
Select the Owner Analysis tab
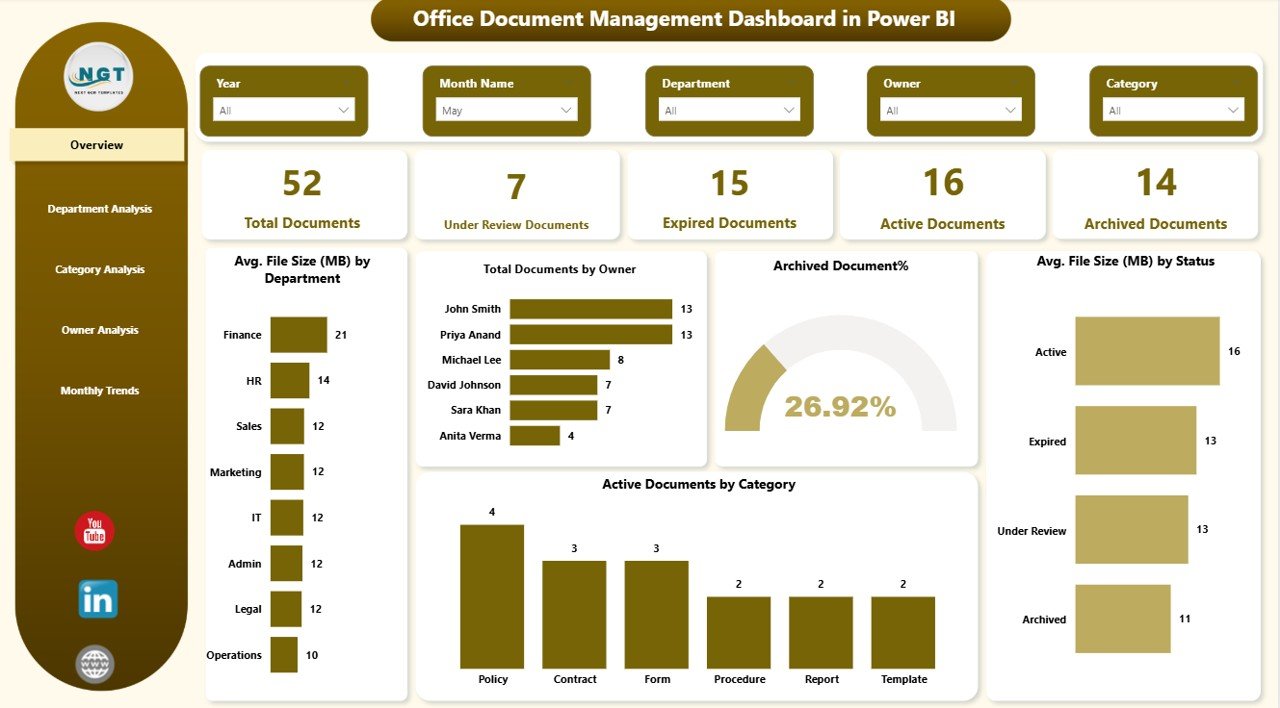(x=100, y=329)
